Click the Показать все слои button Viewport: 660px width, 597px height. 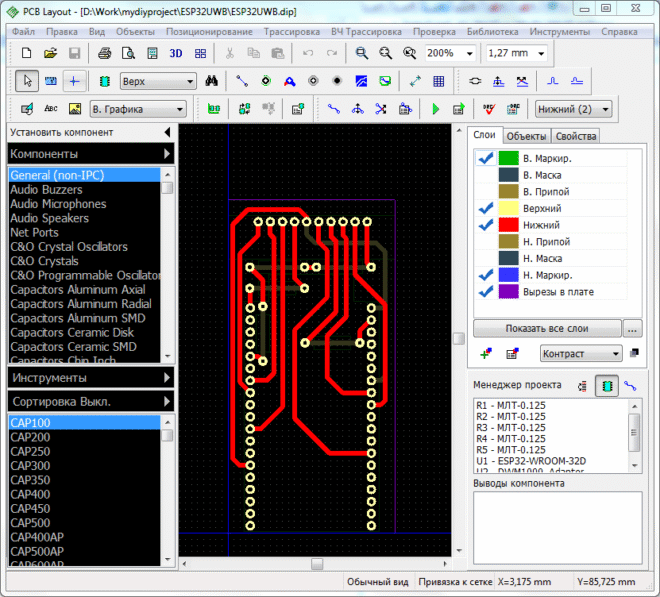(547, 328)
